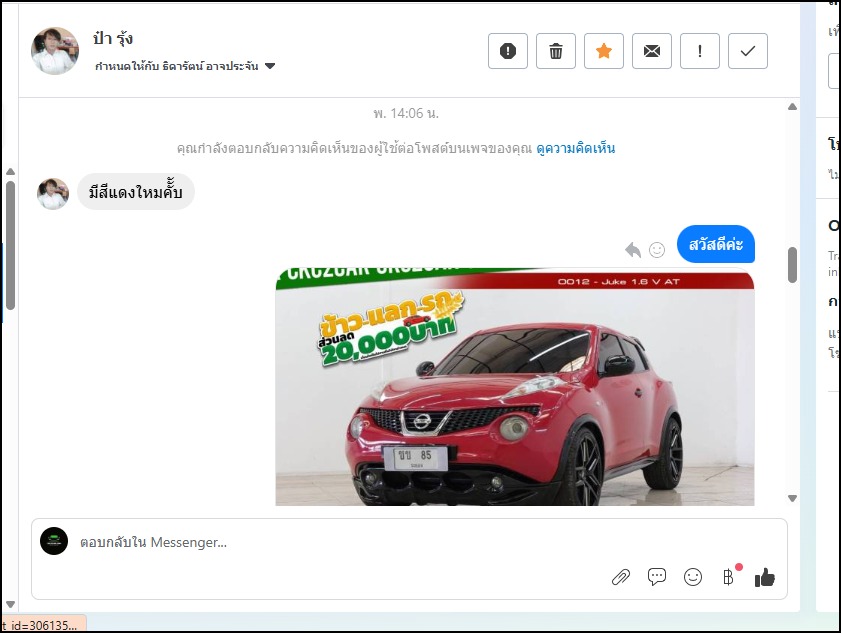The image size is (841, 633).
Task: React to สวัสดีค่ะ message with smiley icon
Action: (x=657, y=250)
